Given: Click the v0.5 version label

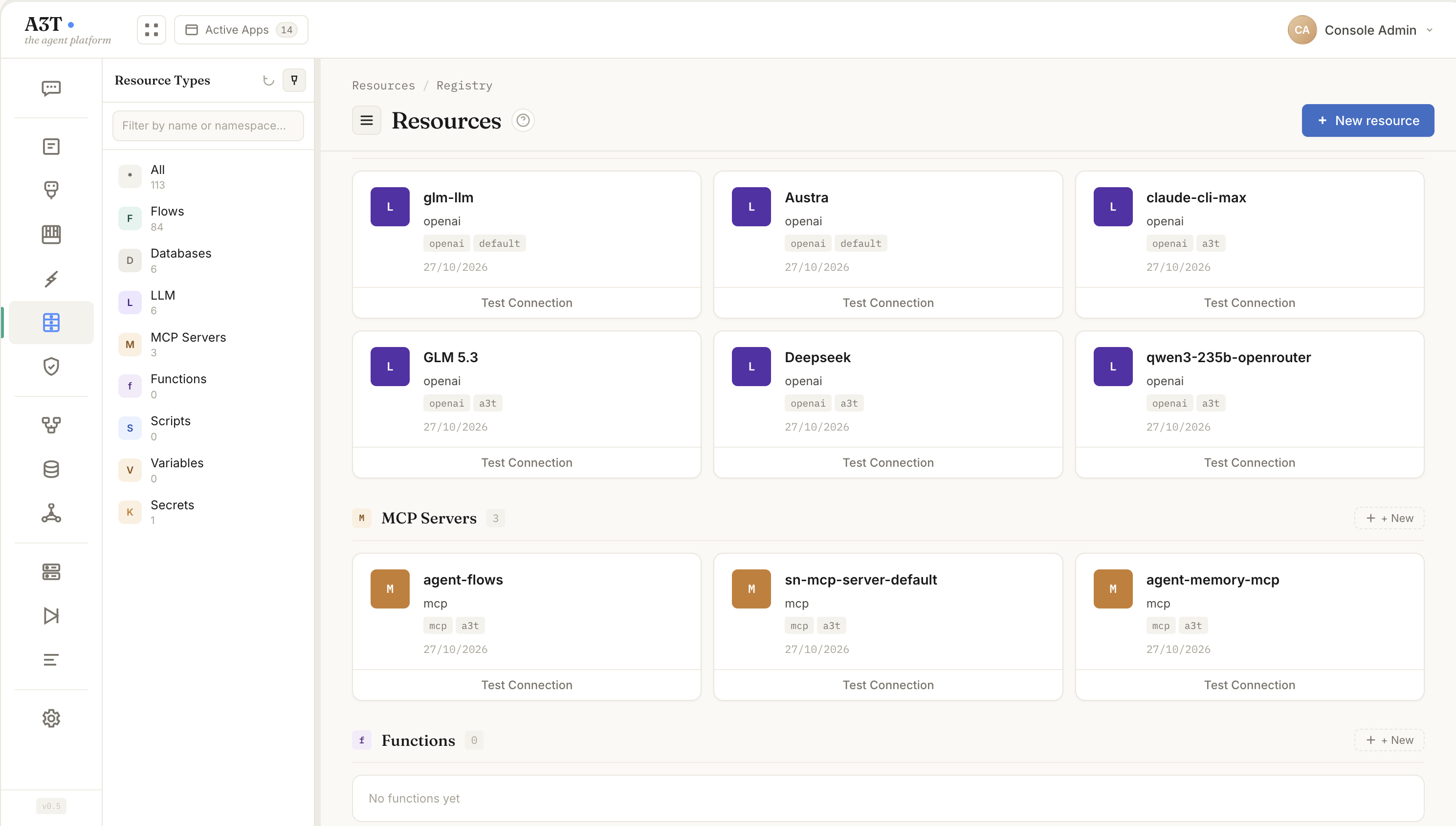Looking at the screenshot, I should tap(51, 806).
